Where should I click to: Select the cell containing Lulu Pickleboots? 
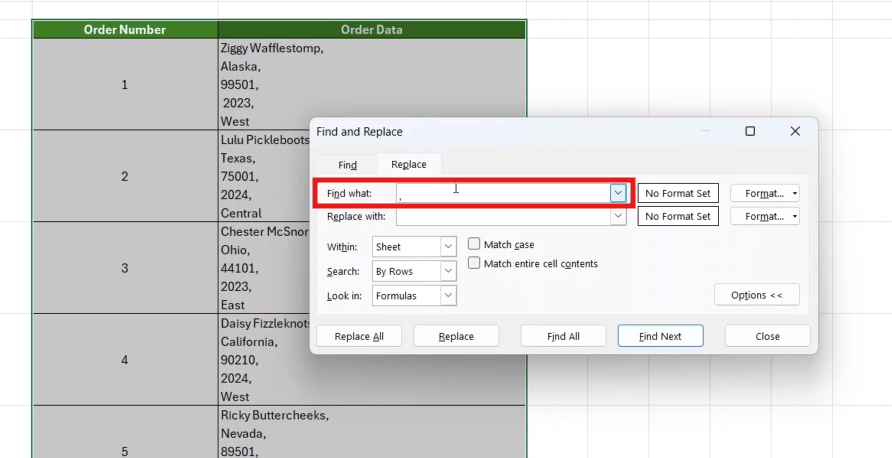coord(264,176)
